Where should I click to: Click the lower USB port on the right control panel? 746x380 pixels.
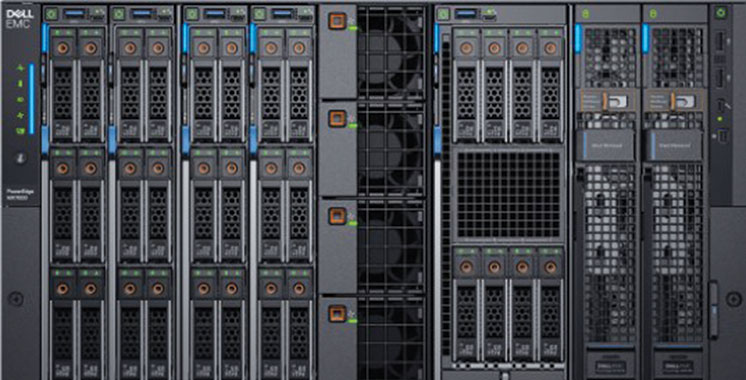(720, 78)
